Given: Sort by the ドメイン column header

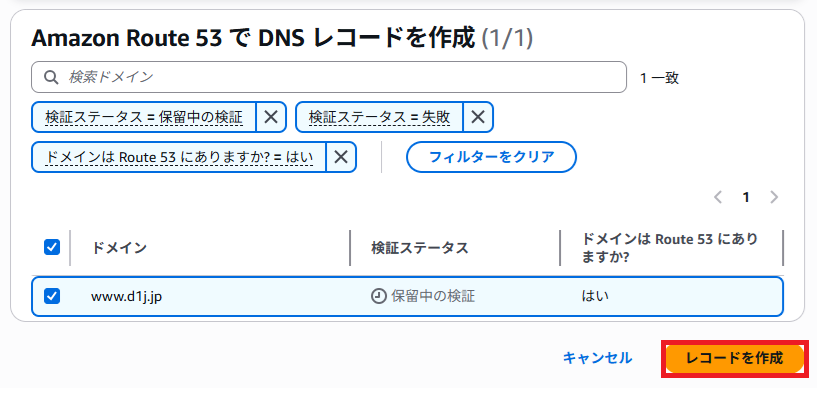Looking at the screenshot, I should pyautogui.click(x=119, y=248).
